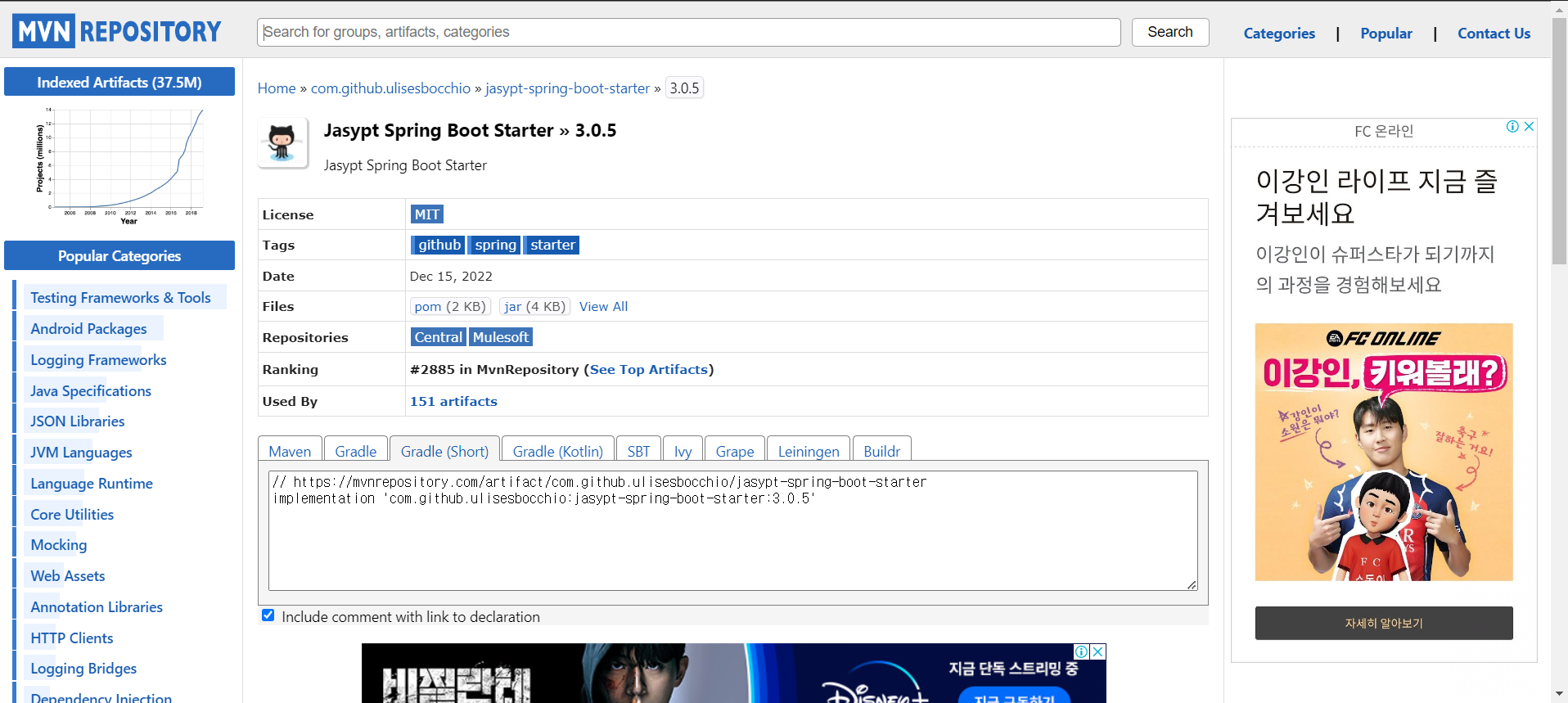Click the Popular Categories header
This screenshot has width=1568, height=703.
pos(119,255)
